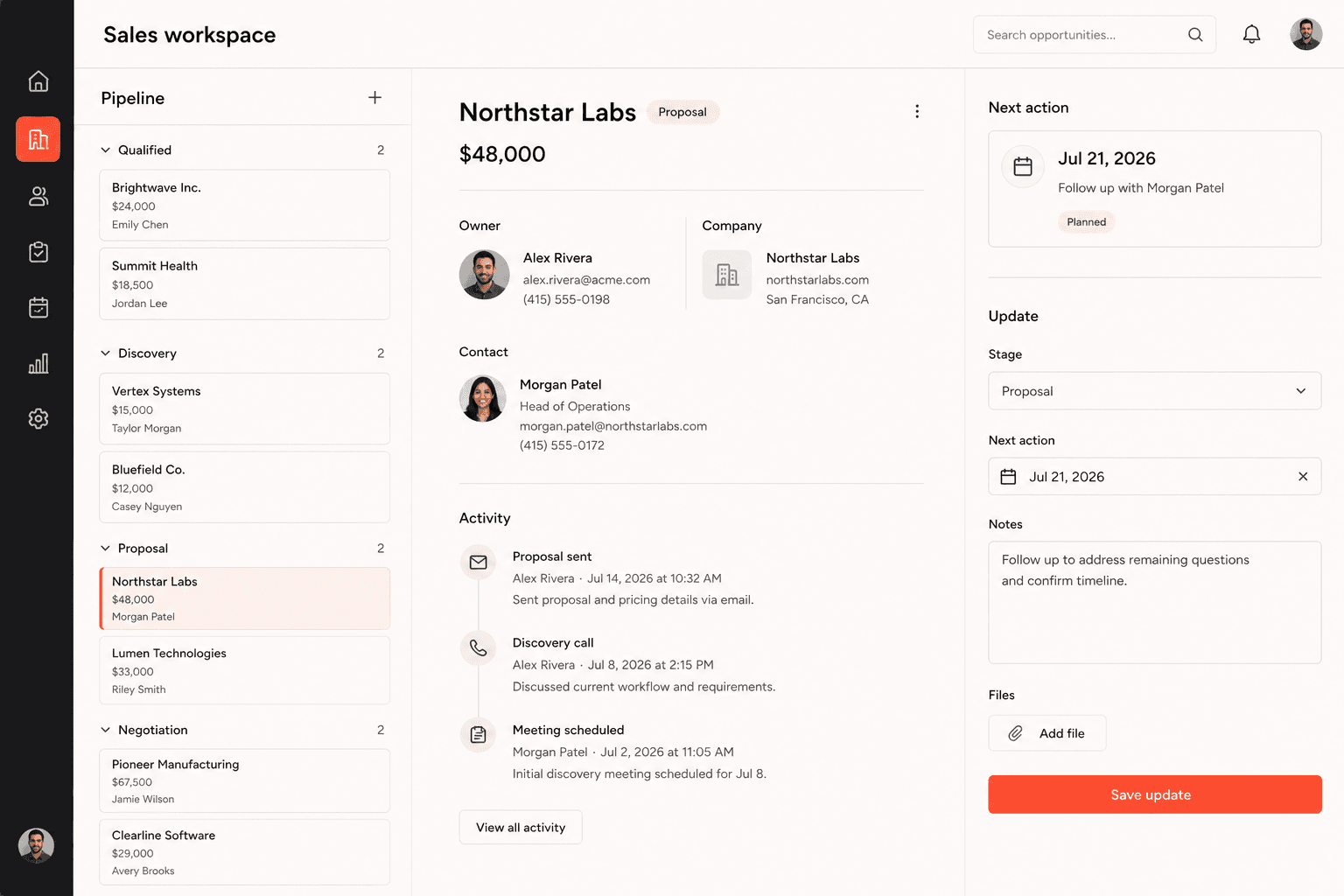This screenshot has height=896, width=1344.
Task: Click the Next action date field Jul 21, 2026
Action: [x=1154, y=477]
